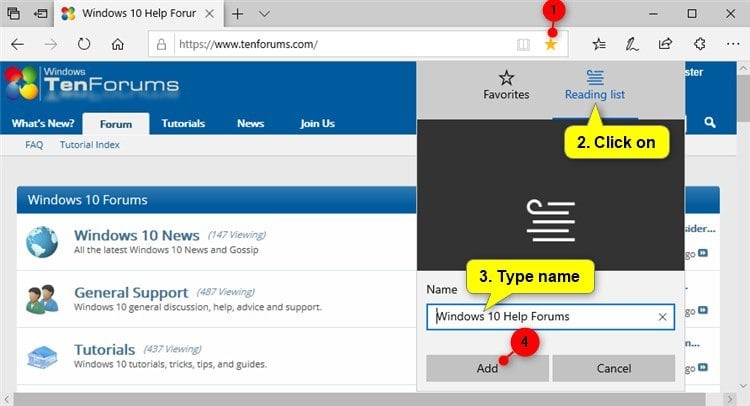Clear the Name field with X
Image resolution: width=750 pixels, height=406 pixels.
coord(662,317)
